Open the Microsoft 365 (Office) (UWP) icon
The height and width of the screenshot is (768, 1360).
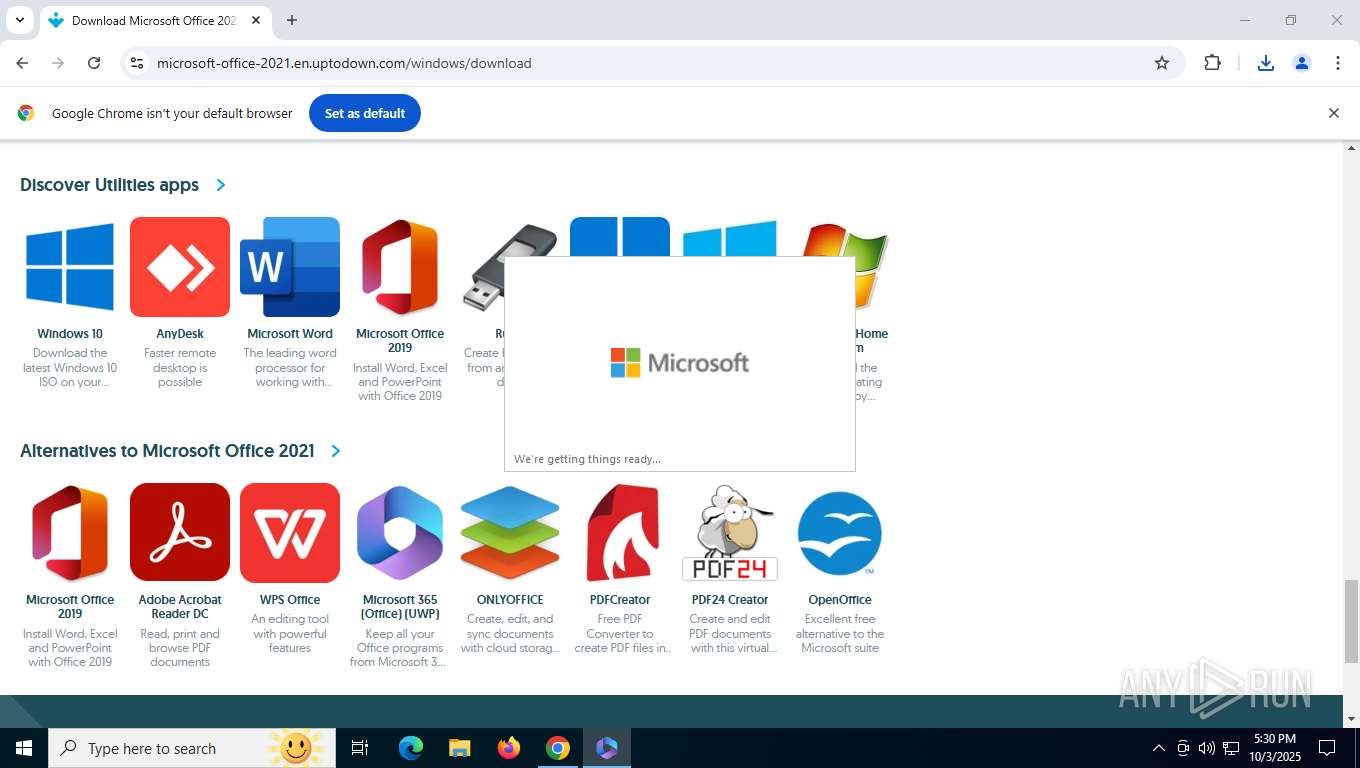pos(400,533)
